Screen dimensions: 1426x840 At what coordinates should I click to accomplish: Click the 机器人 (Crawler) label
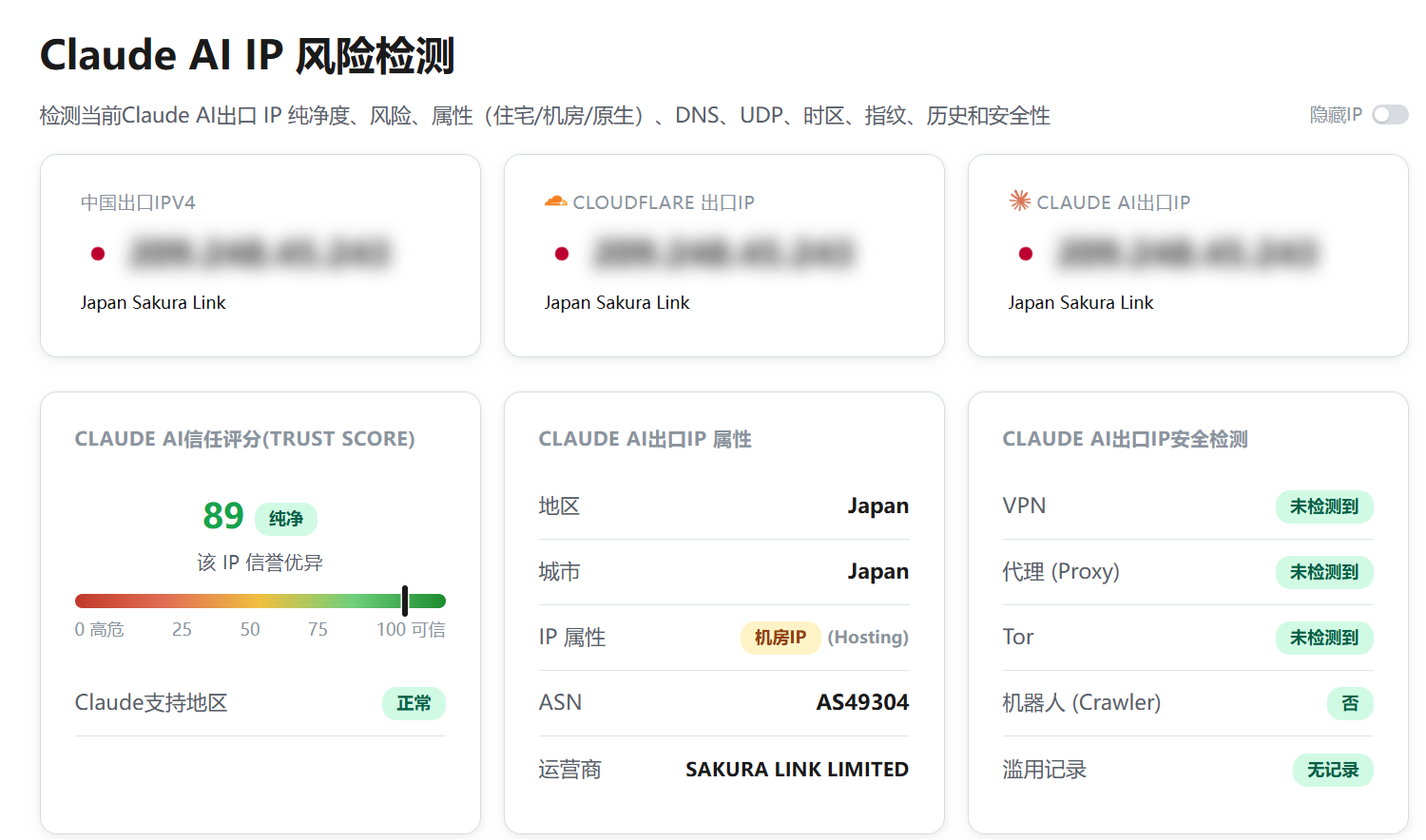coord(1082,703)
